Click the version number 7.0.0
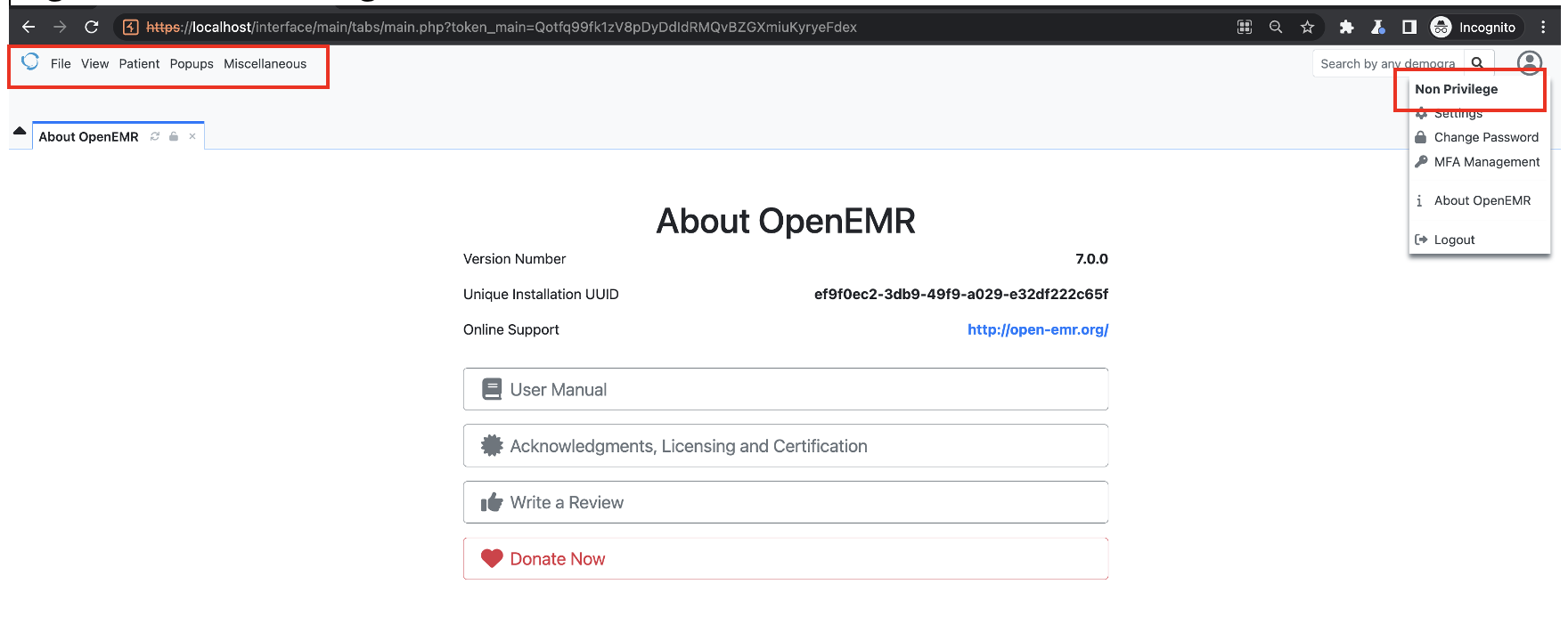 pyautogui.click(x=1091, y=259)
